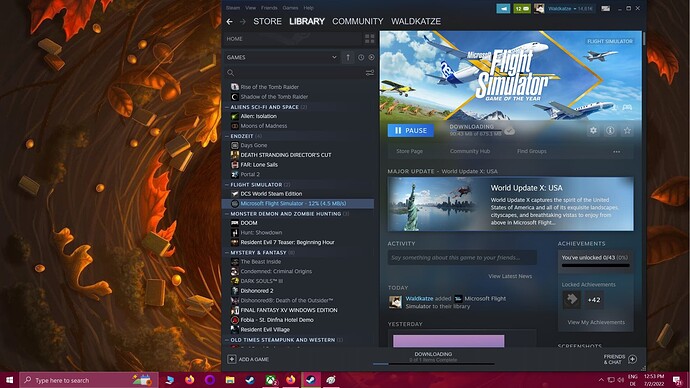The image size is (690, 388).
Task: Open the Store Page link
Action: pos(409,151)
